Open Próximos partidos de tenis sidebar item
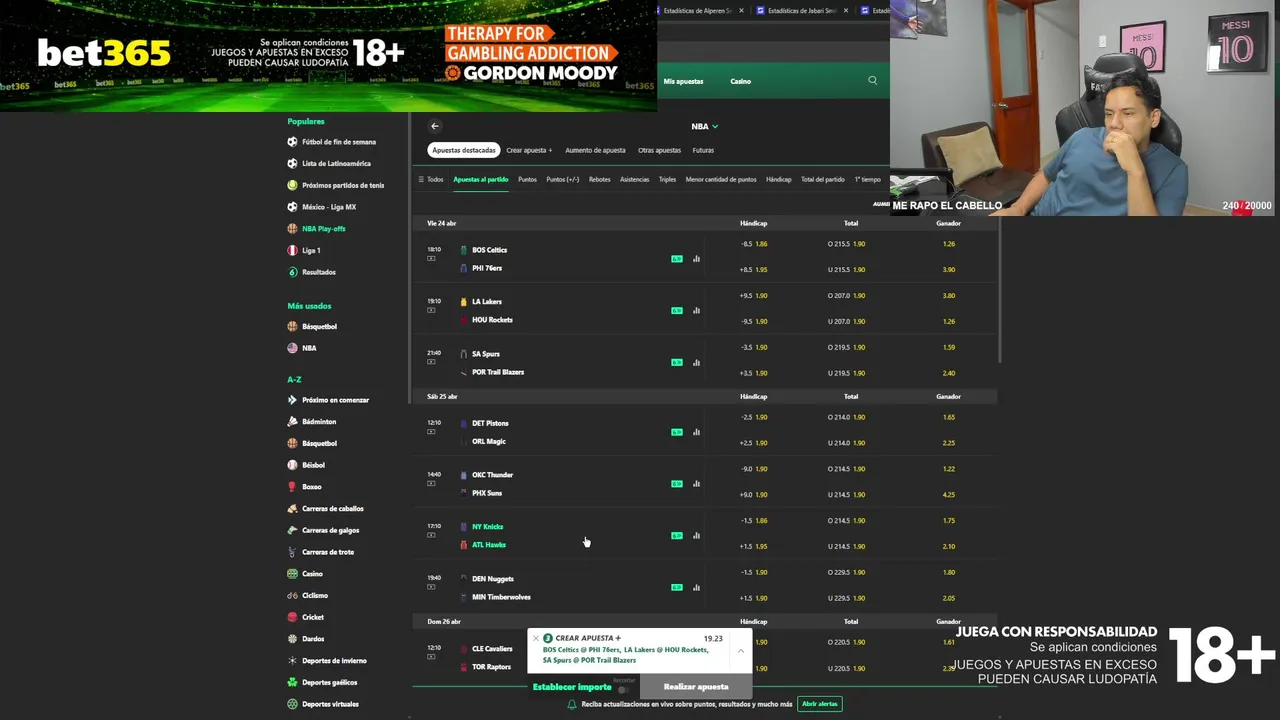This screenshot has height=720, width=1280. pyautogui.click(x=343, y=185)
